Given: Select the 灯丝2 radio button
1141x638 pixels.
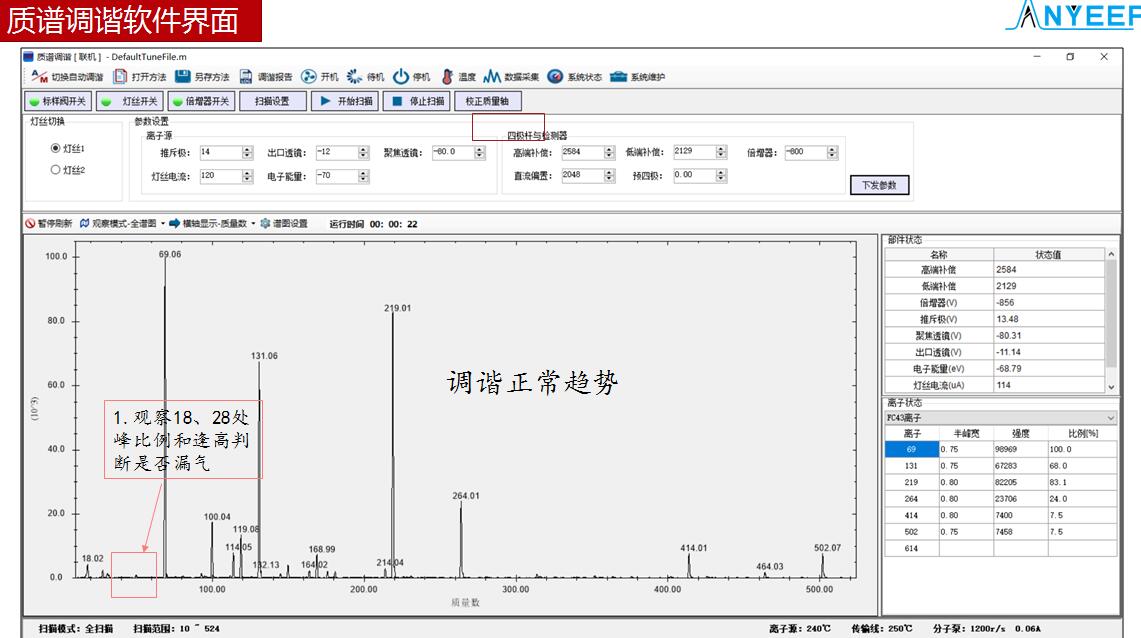Looking at the screenshot, I should tap(56, 170).
